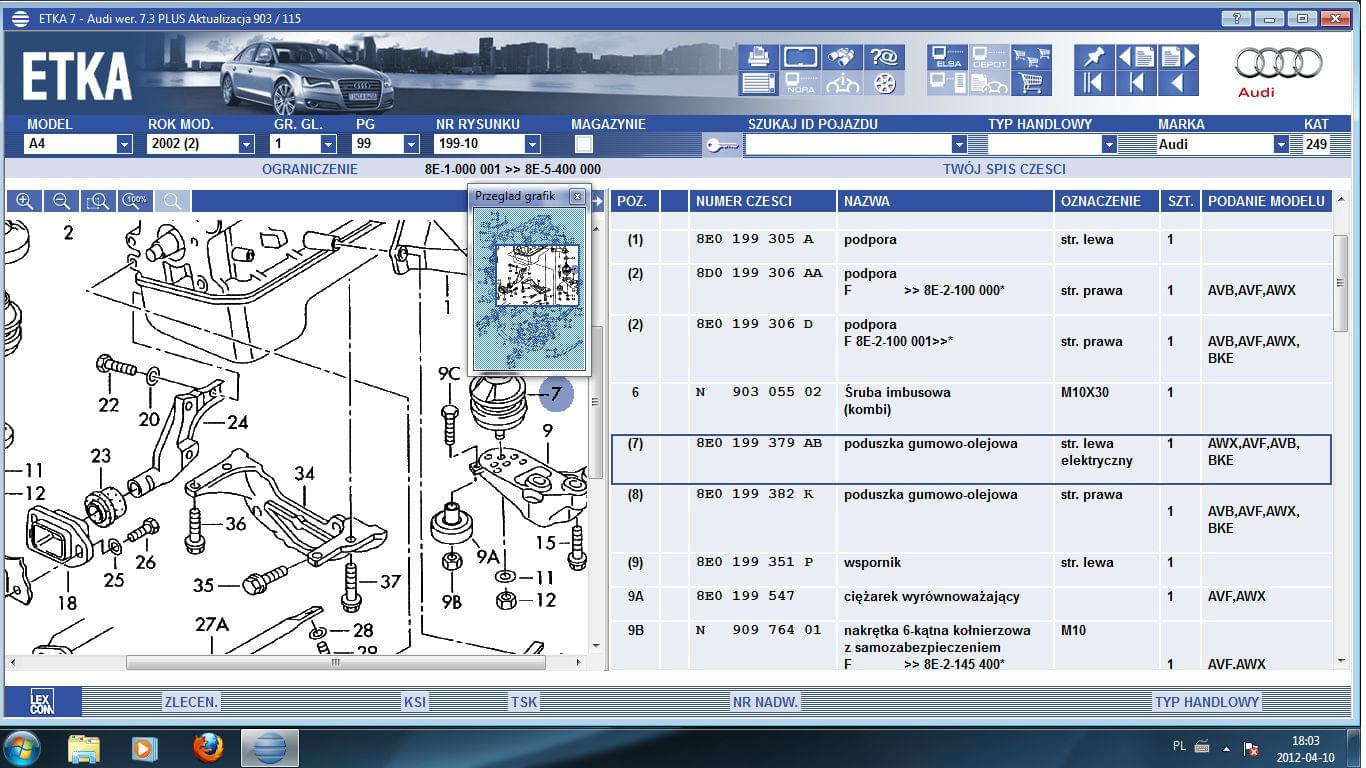Click the multiple shopping carts icon
This screenshot has width=1366, height=768.
pyautogui.click(x=1031, y=57)
